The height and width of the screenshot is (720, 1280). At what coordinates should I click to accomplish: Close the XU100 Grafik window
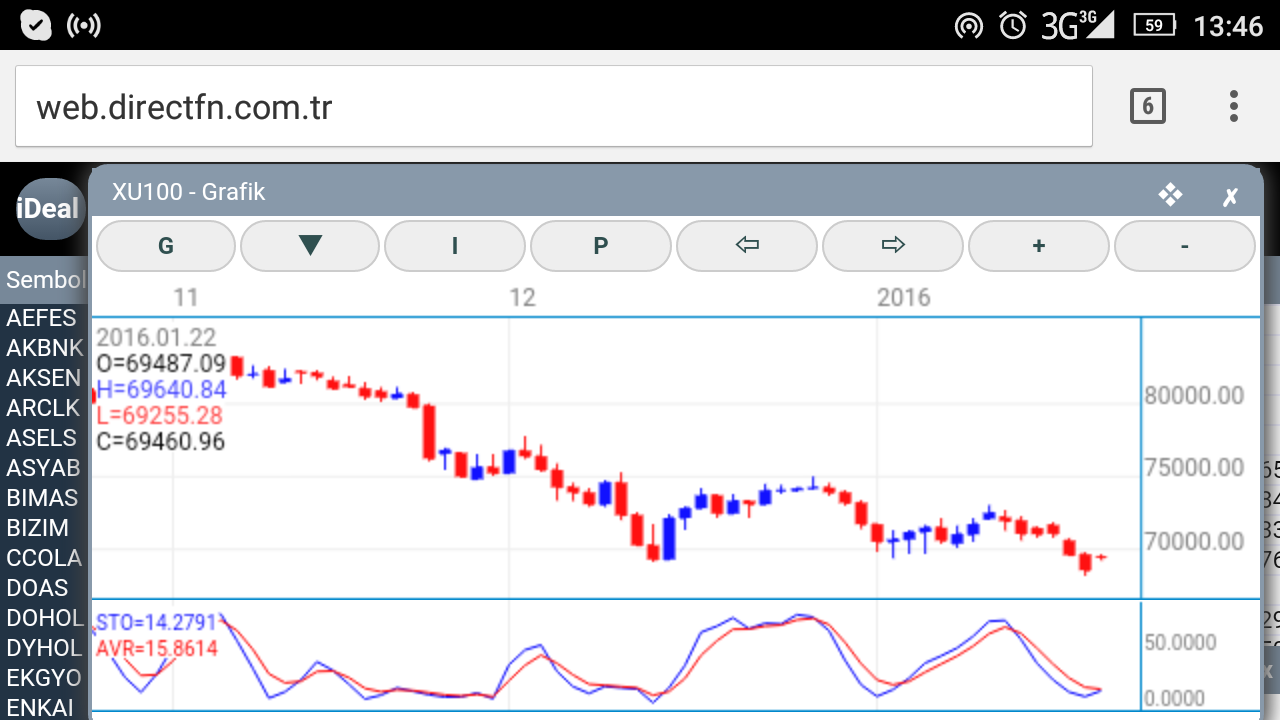click(1230, 196)
